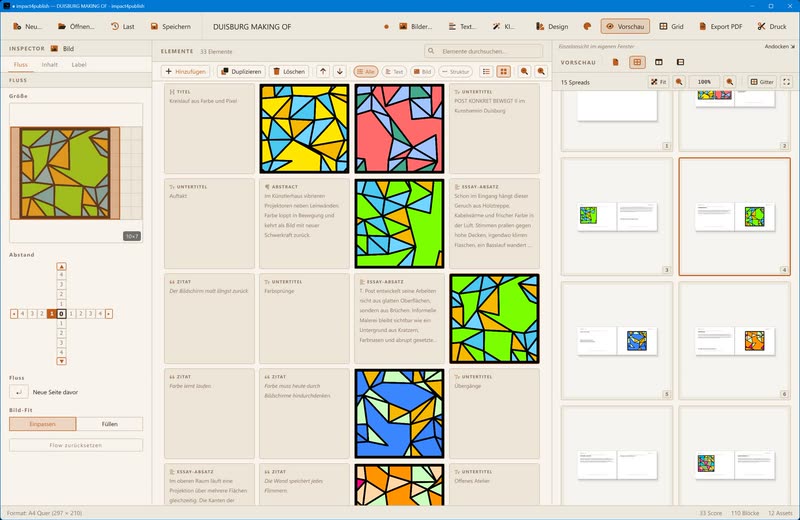The image size is (800, 520).
Task: Click the Fit preview button
Action: tap(659, 82)
